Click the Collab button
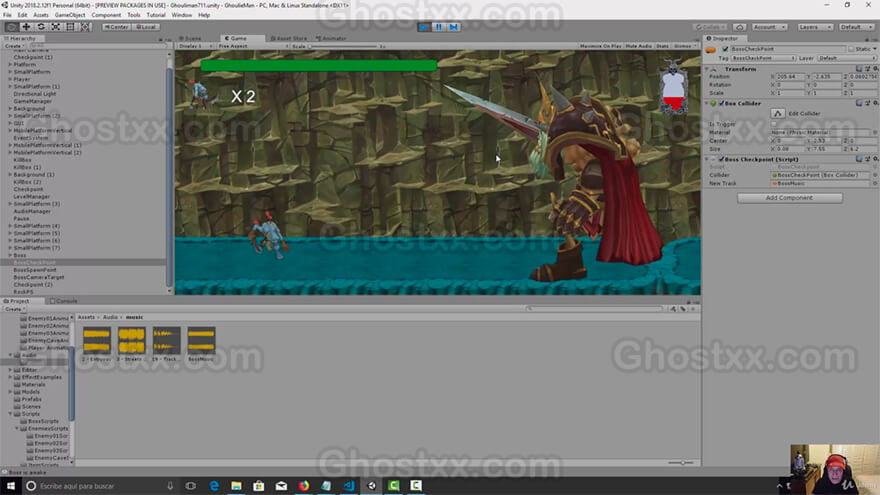 tap(710, 27)
